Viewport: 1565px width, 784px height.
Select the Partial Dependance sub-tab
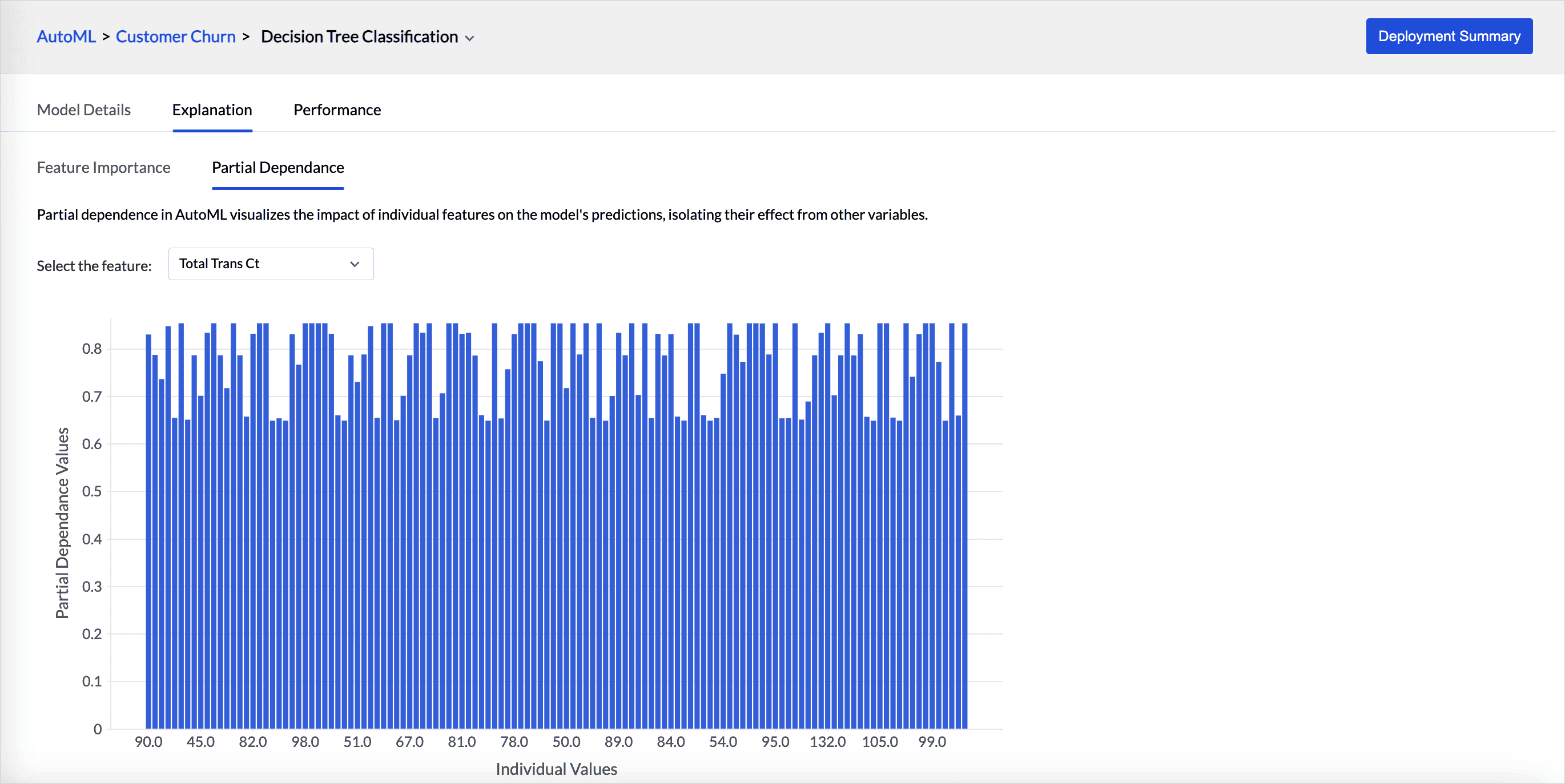coord(277,168)
